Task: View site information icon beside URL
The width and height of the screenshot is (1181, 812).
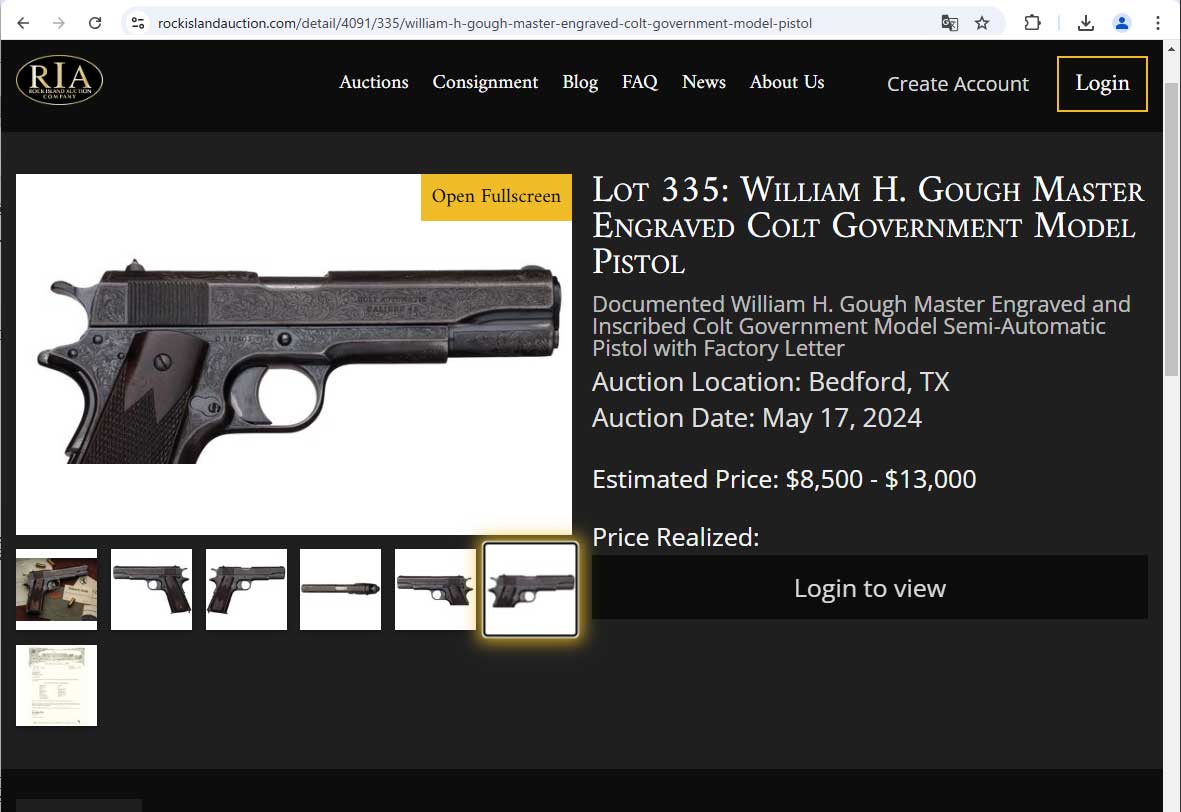Action: pyautogui.click(x=138, y=23)
